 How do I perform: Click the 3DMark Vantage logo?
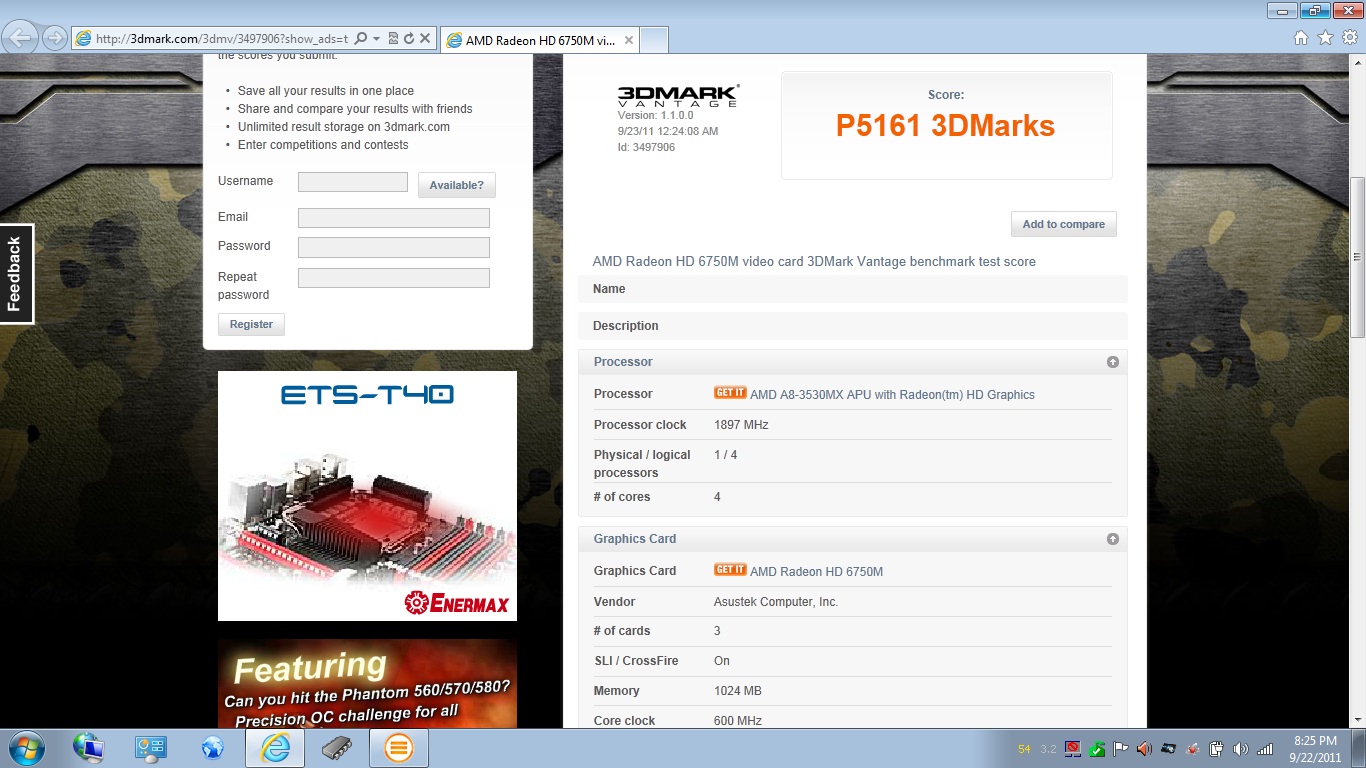pos(678,96)
